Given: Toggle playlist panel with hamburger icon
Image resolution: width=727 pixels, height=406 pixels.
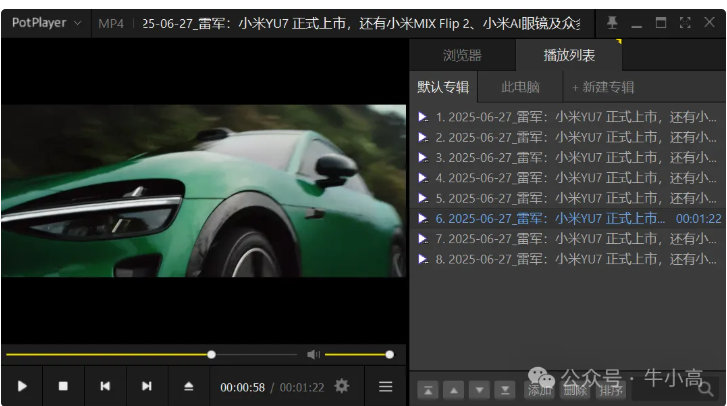Looking at the screenshot, I should (x=385, y=386).
